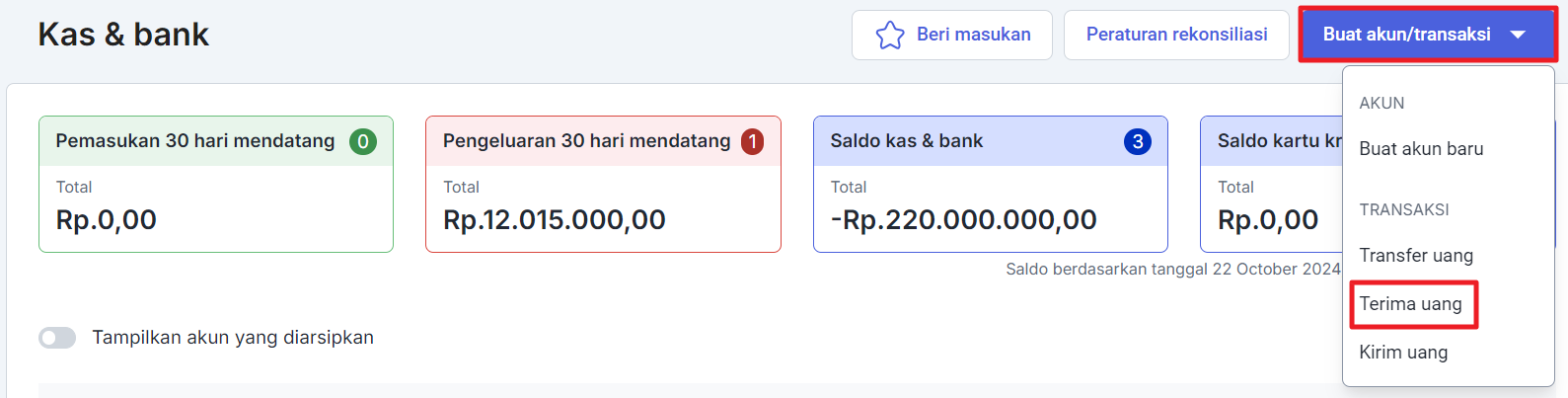Select Terima uang in the dropdown menu
This screenshot has height=398, width=1568.
tap(1410, 304)
